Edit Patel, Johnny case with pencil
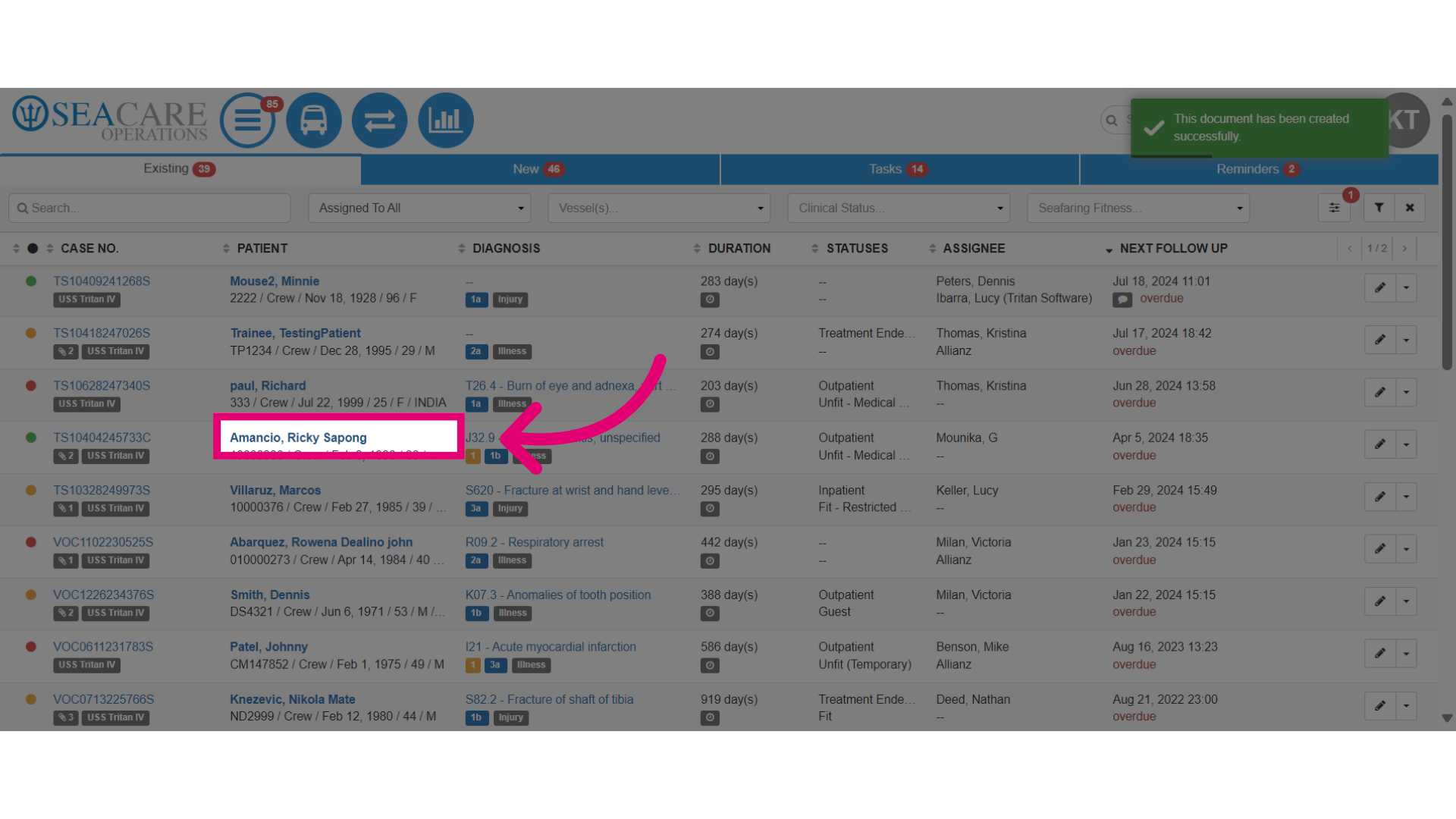Screen dimensions: 1456x819 click(1380, 654)
